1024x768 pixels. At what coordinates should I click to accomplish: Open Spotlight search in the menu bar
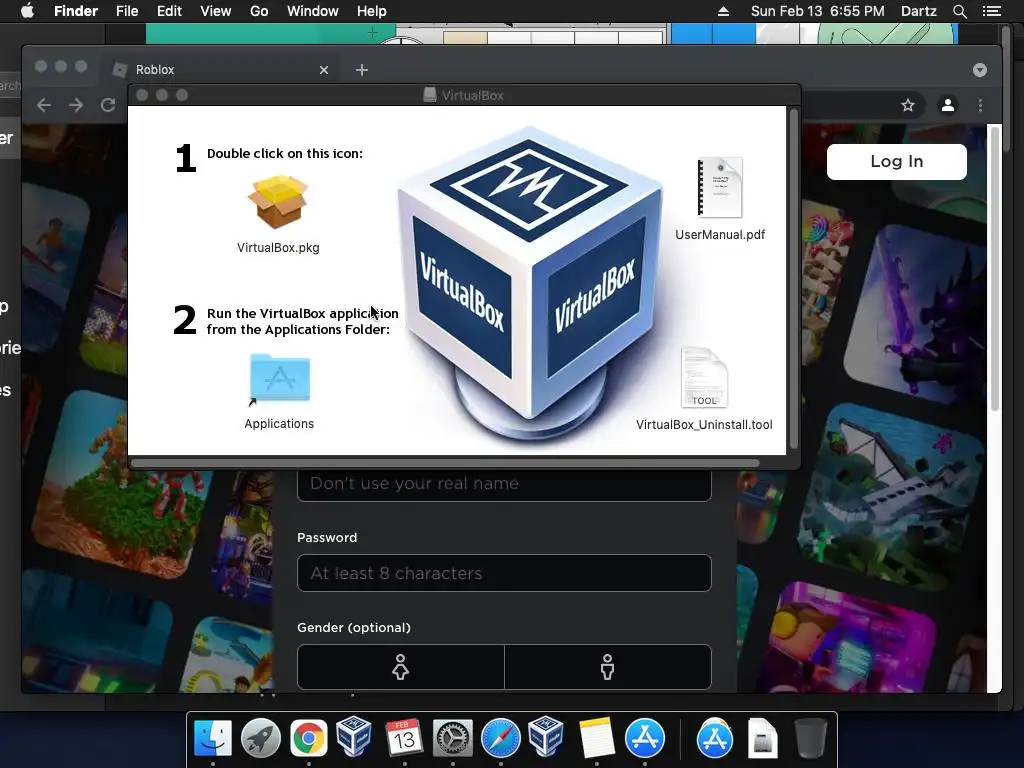(959, 11)
